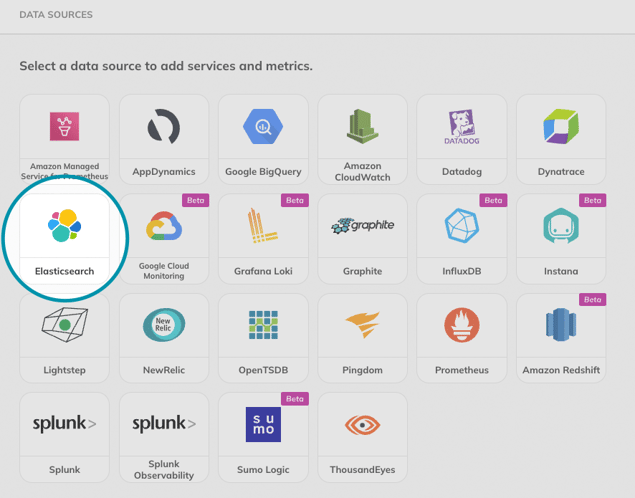Click the New Relic round logo
The width and height of the screenshot is (635, 498).
(x=164, y=325)
